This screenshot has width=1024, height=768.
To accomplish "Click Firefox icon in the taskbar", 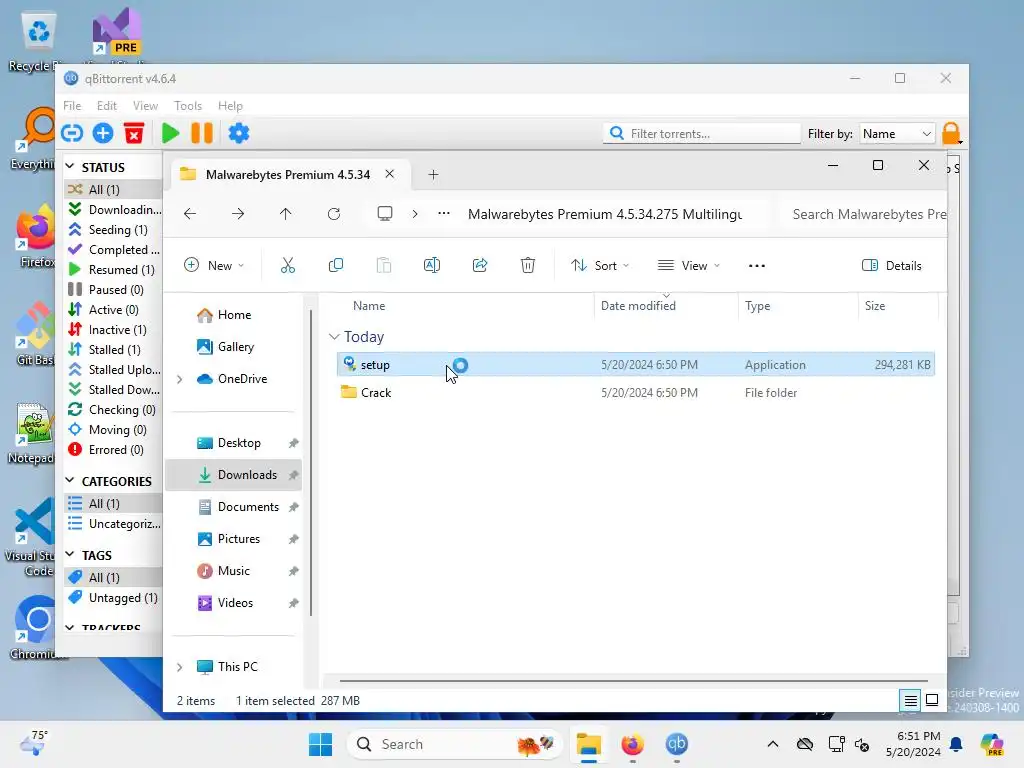I will pos(632,744).
